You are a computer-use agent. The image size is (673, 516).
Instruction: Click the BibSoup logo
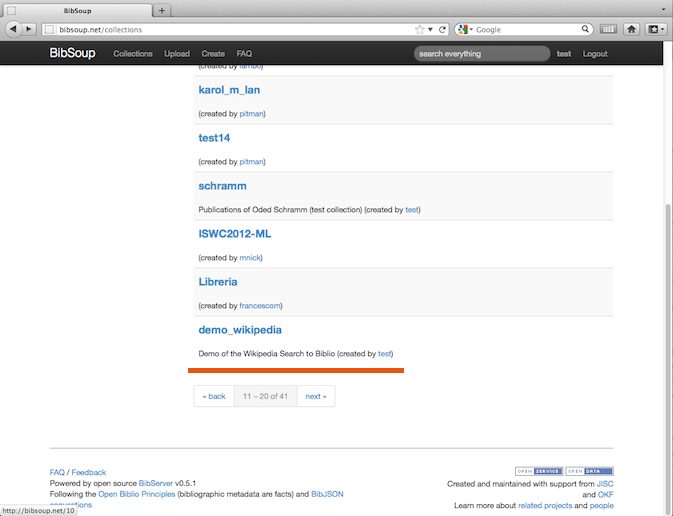point(72,53)
